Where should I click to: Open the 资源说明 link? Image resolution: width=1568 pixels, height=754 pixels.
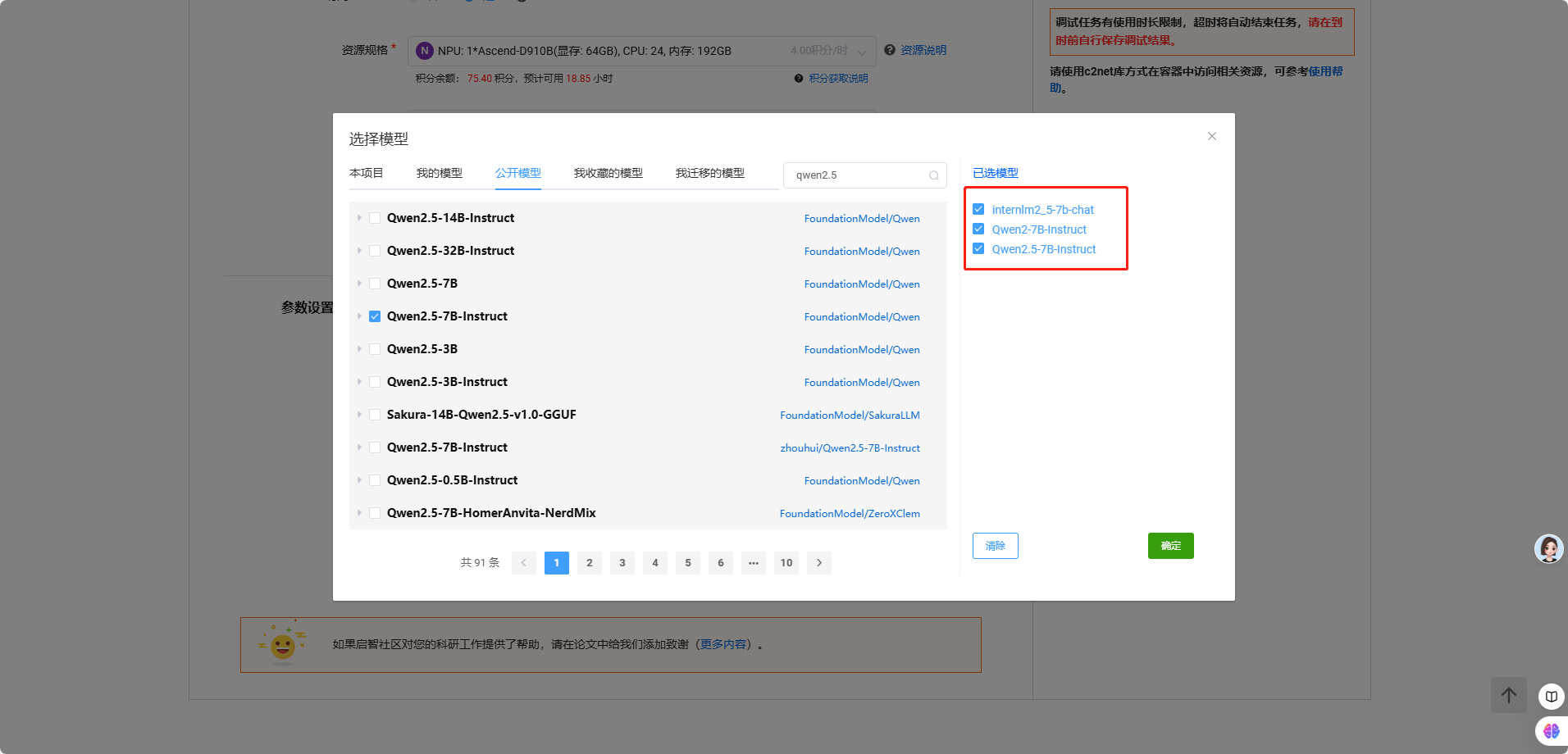923,50
